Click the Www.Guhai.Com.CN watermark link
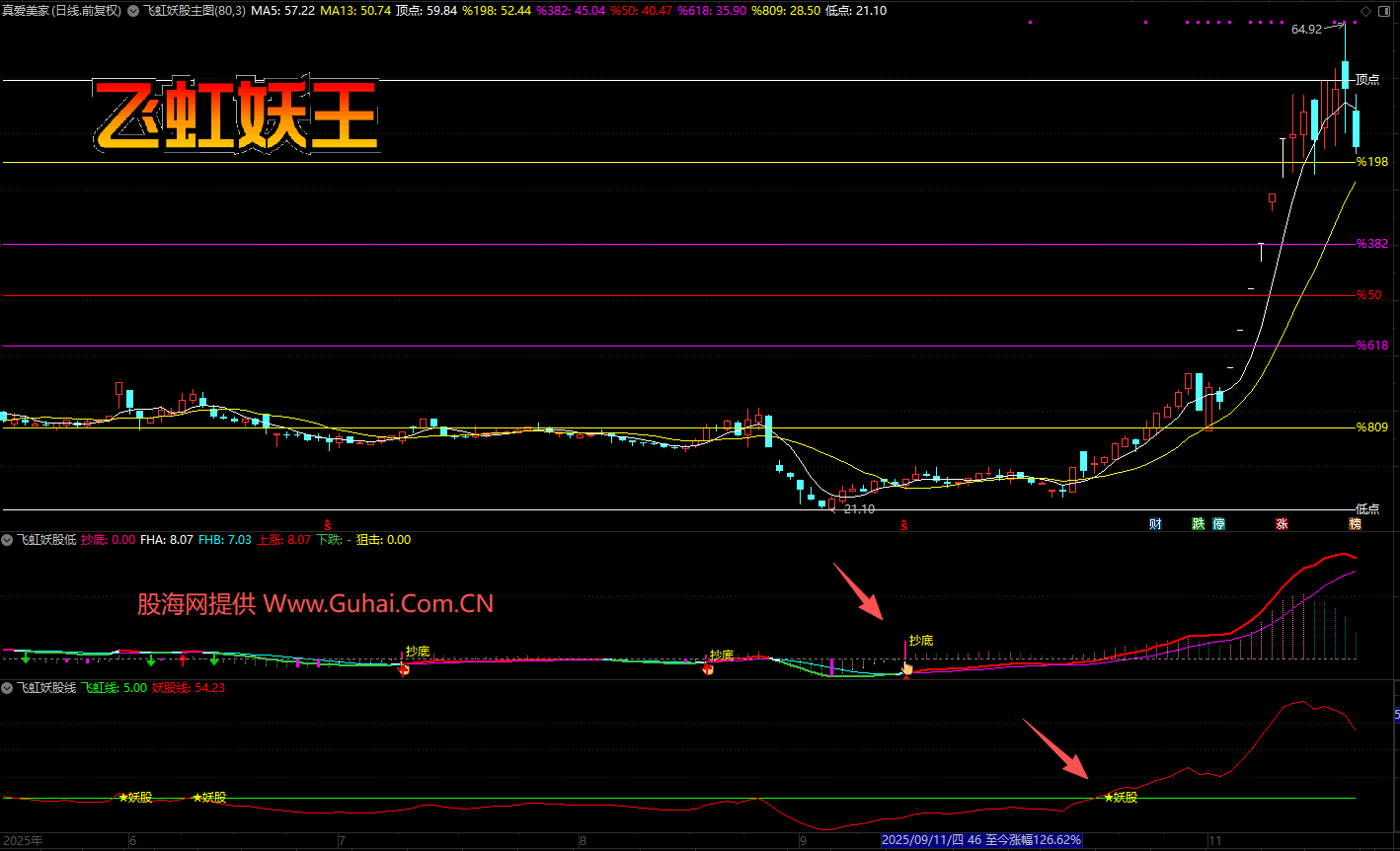Viewport: 1400px width, 851px height. pos(377,603)
